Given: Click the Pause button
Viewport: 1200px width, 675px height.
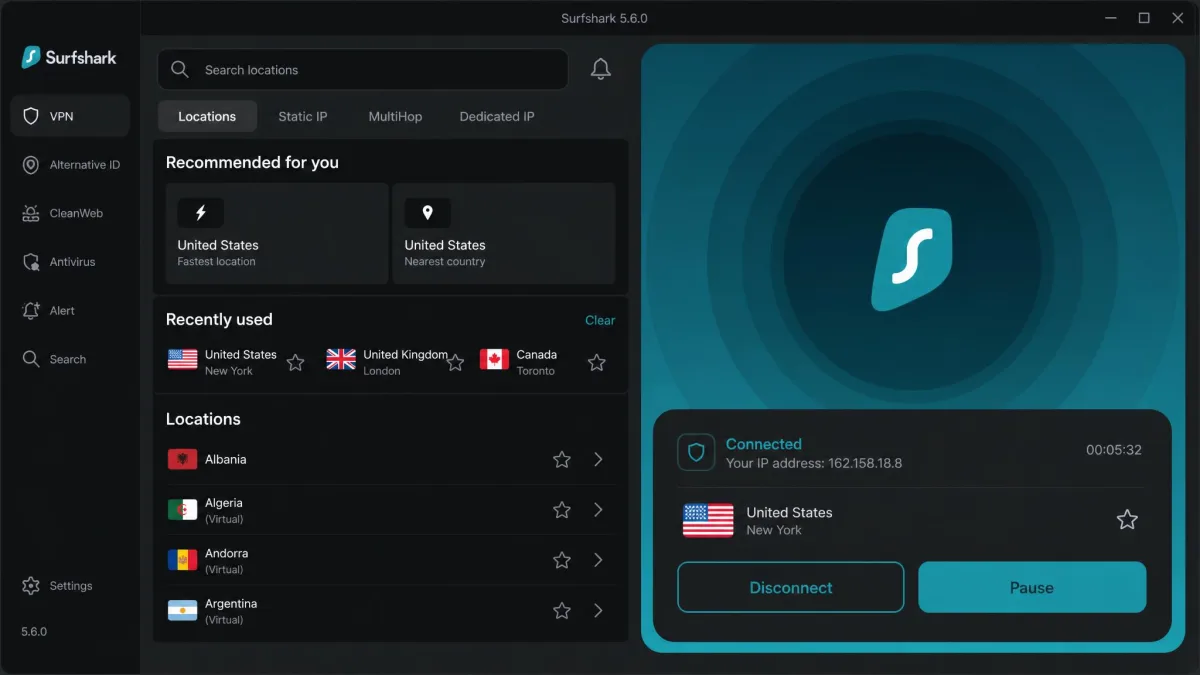Looking at the screenshot, I should click(x=1032, y=587).
